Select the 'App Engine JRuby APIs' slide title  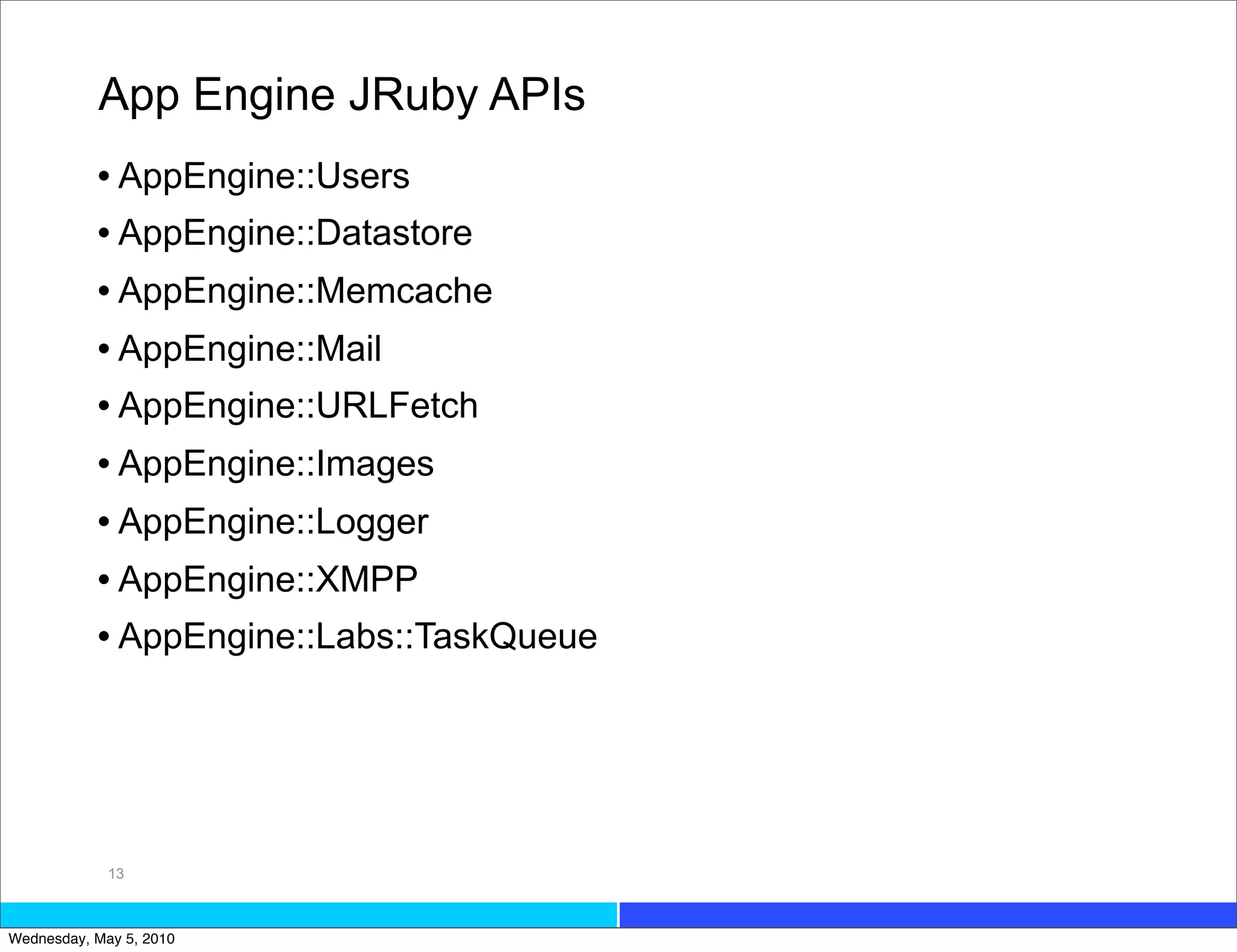(x=341, y=95)
